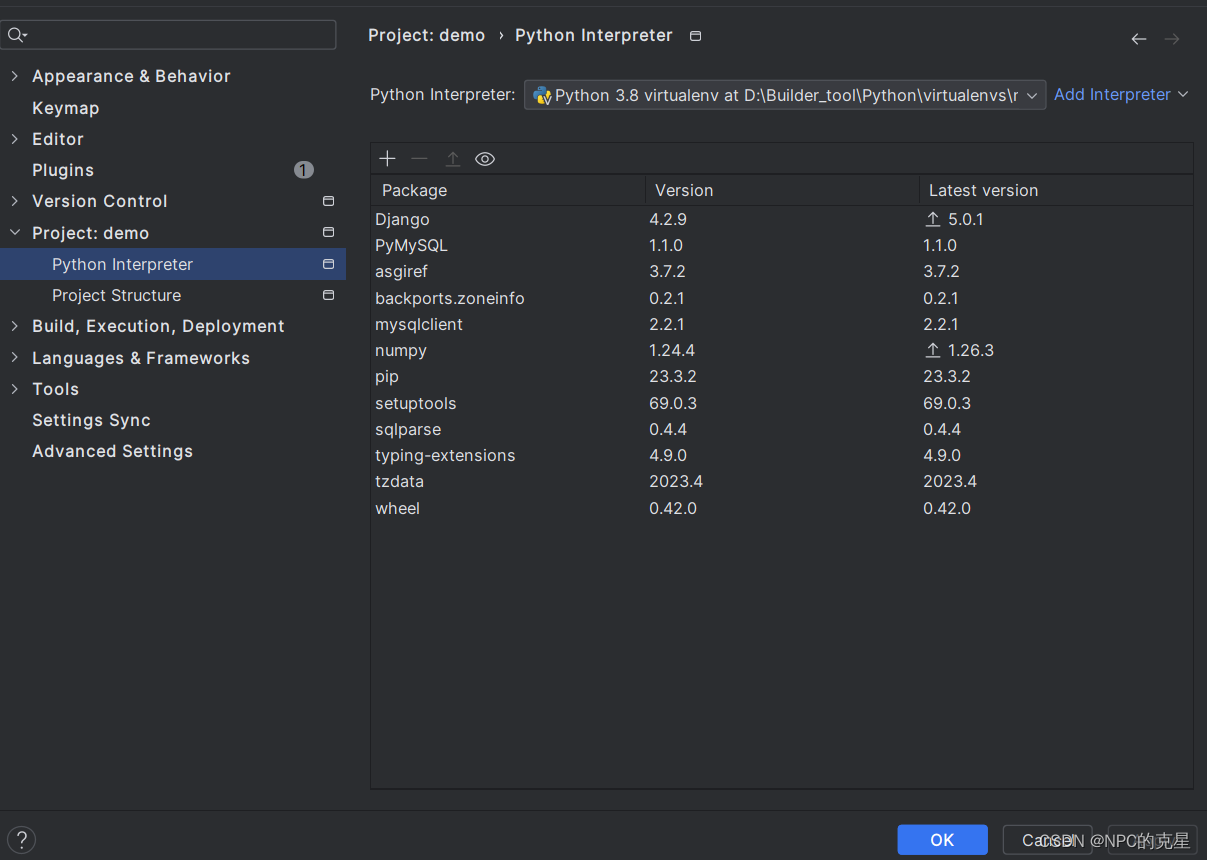The height and width of the screenshot is (860, 1207).
Task: Open Advanced Settings page
Action: tap(112, 451)
